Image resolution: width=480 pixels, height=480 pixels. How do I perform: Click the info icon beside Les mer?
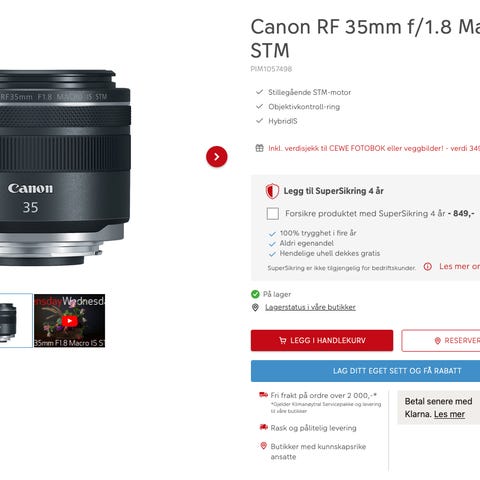pyautogui.click(x=428, y=266)
